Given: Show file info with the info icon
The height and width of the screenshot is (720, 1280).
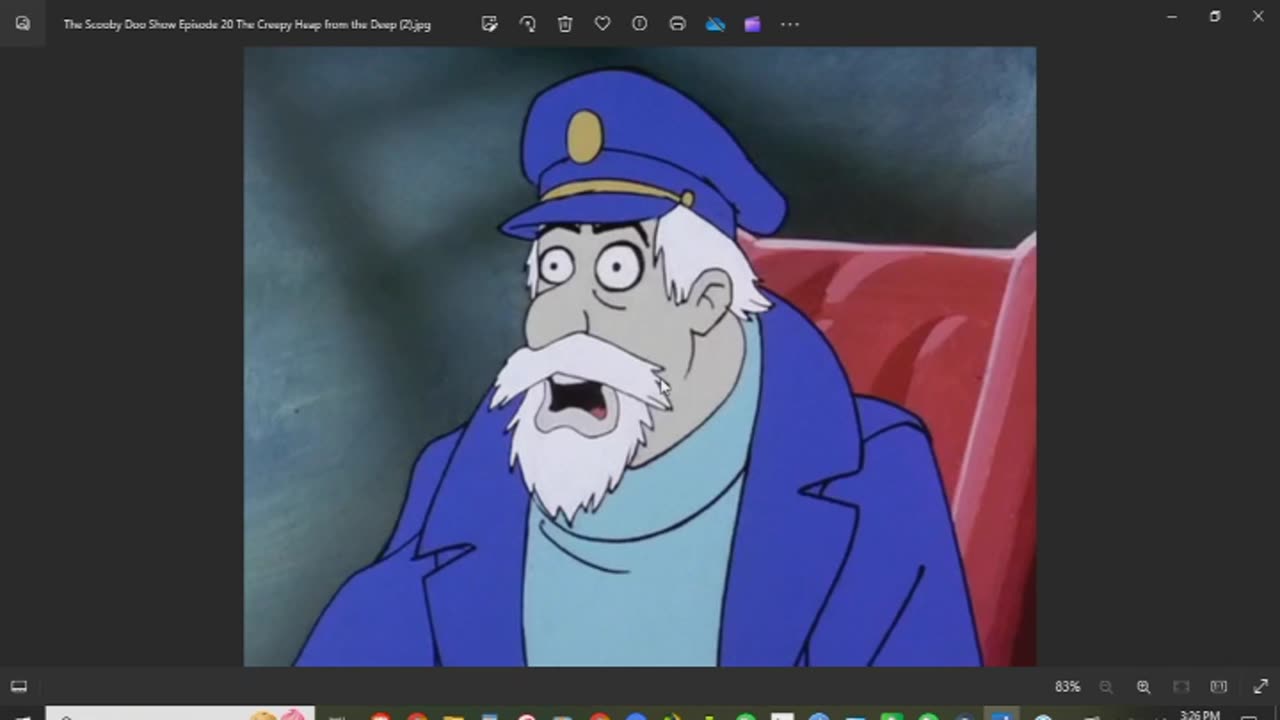Looking at the screenshot, I should pyautogui.click(x=640, y=24).
